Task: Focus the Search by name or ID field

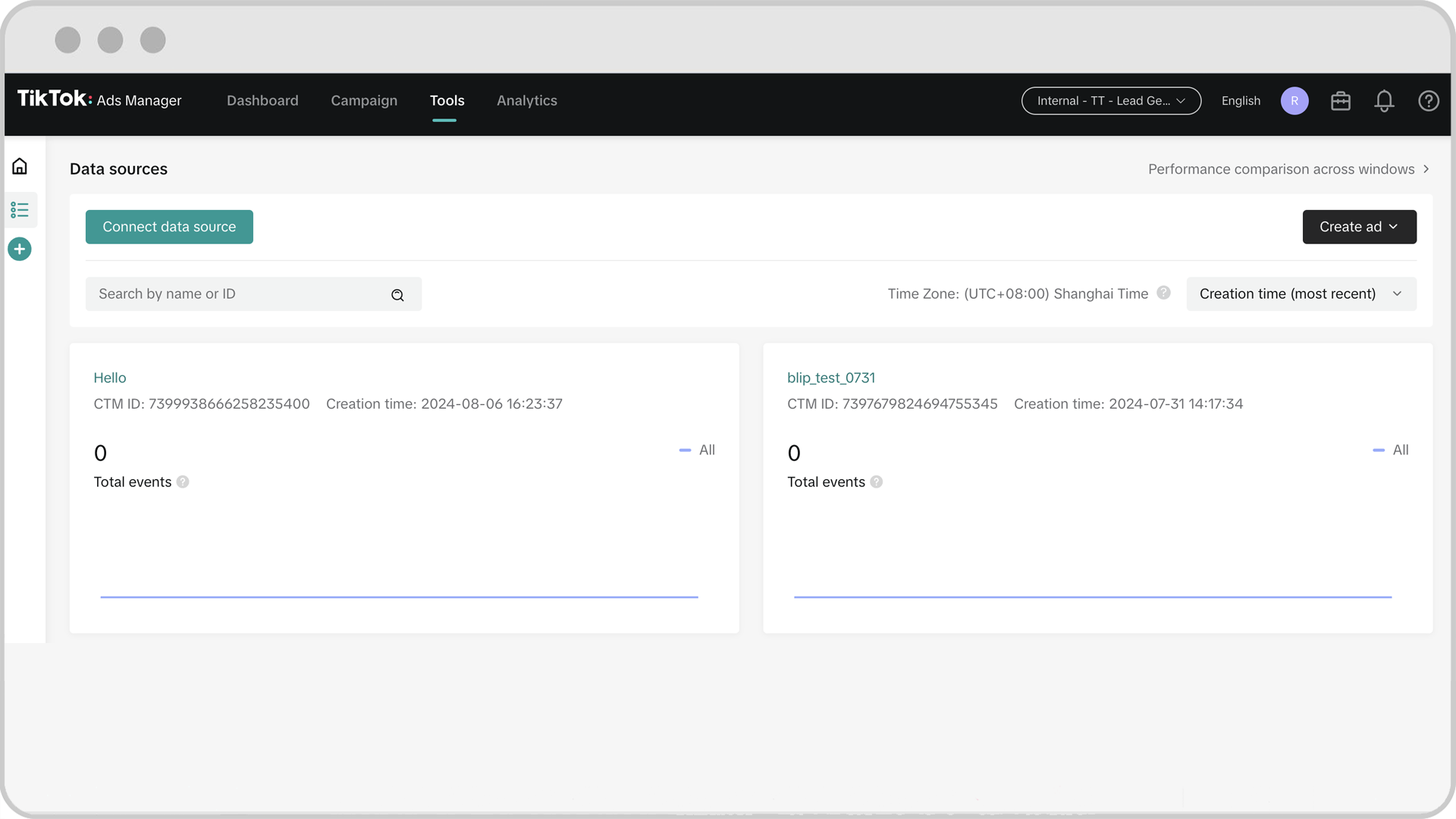Action: [x=239, y=294]
